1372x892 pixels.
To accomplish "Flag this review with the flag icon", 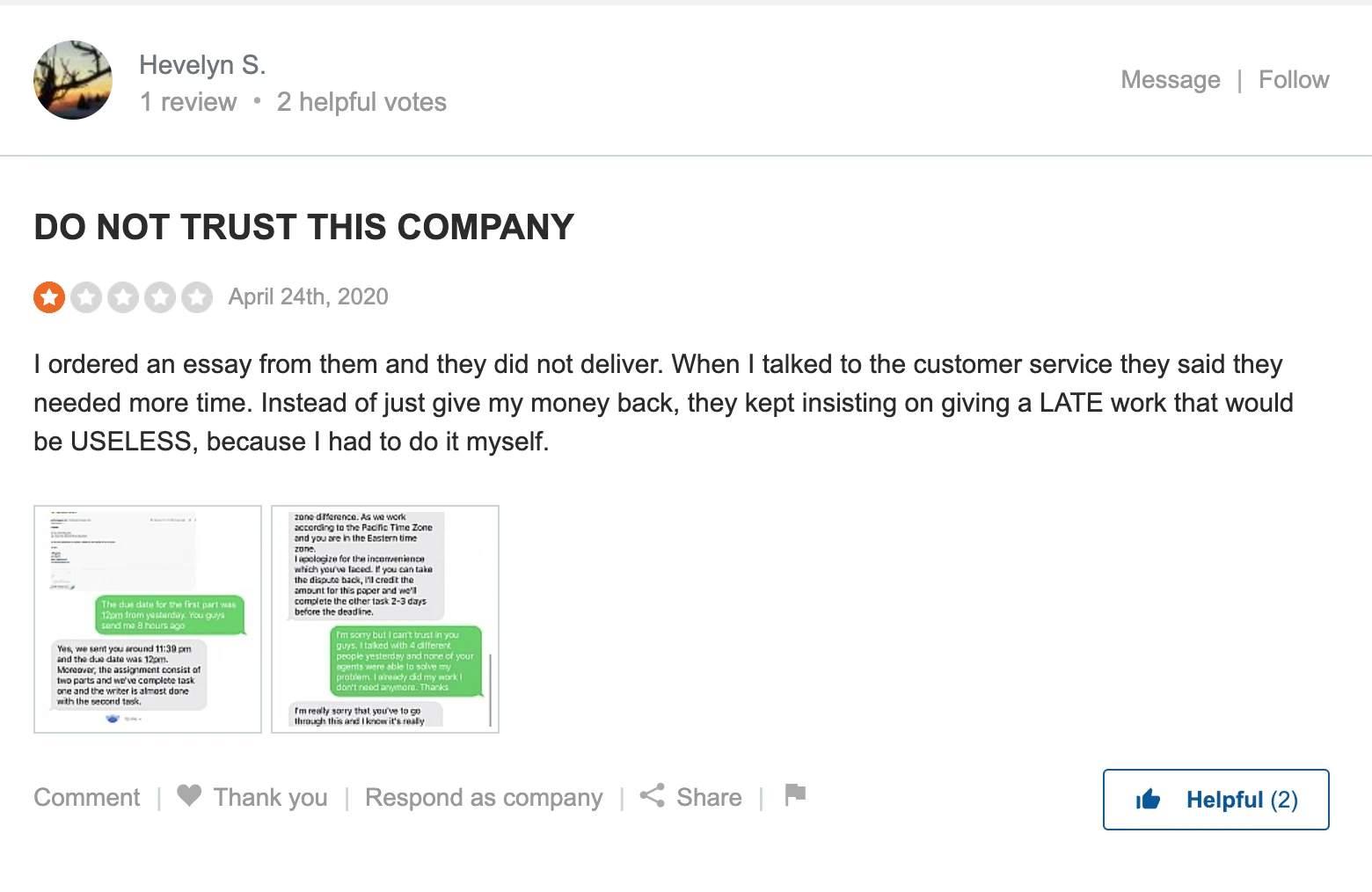I will coord(795,794).
